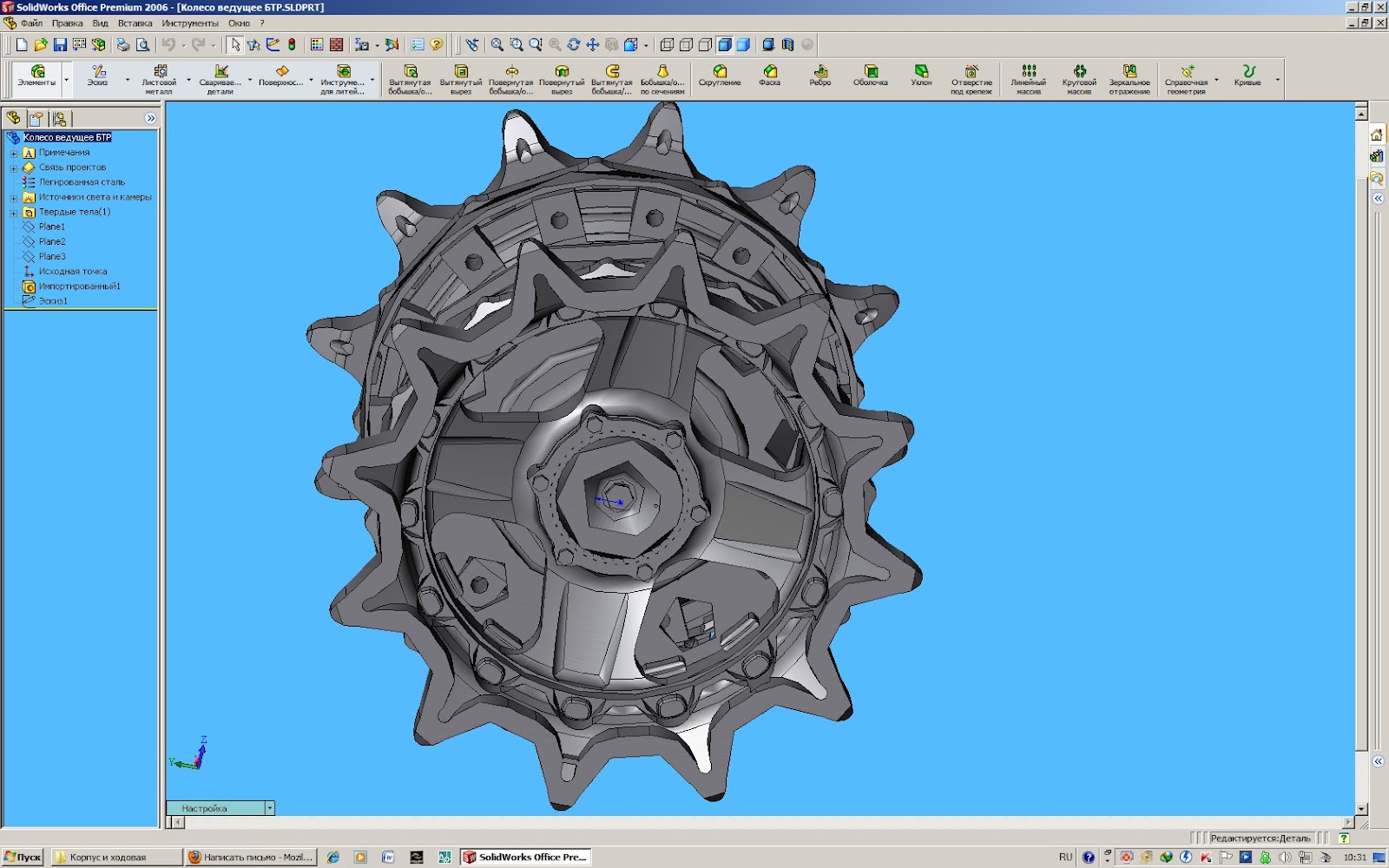The image size is (1389, 868).
Task: Click the yellow question mark Help icon
Action: click(437, 44)
